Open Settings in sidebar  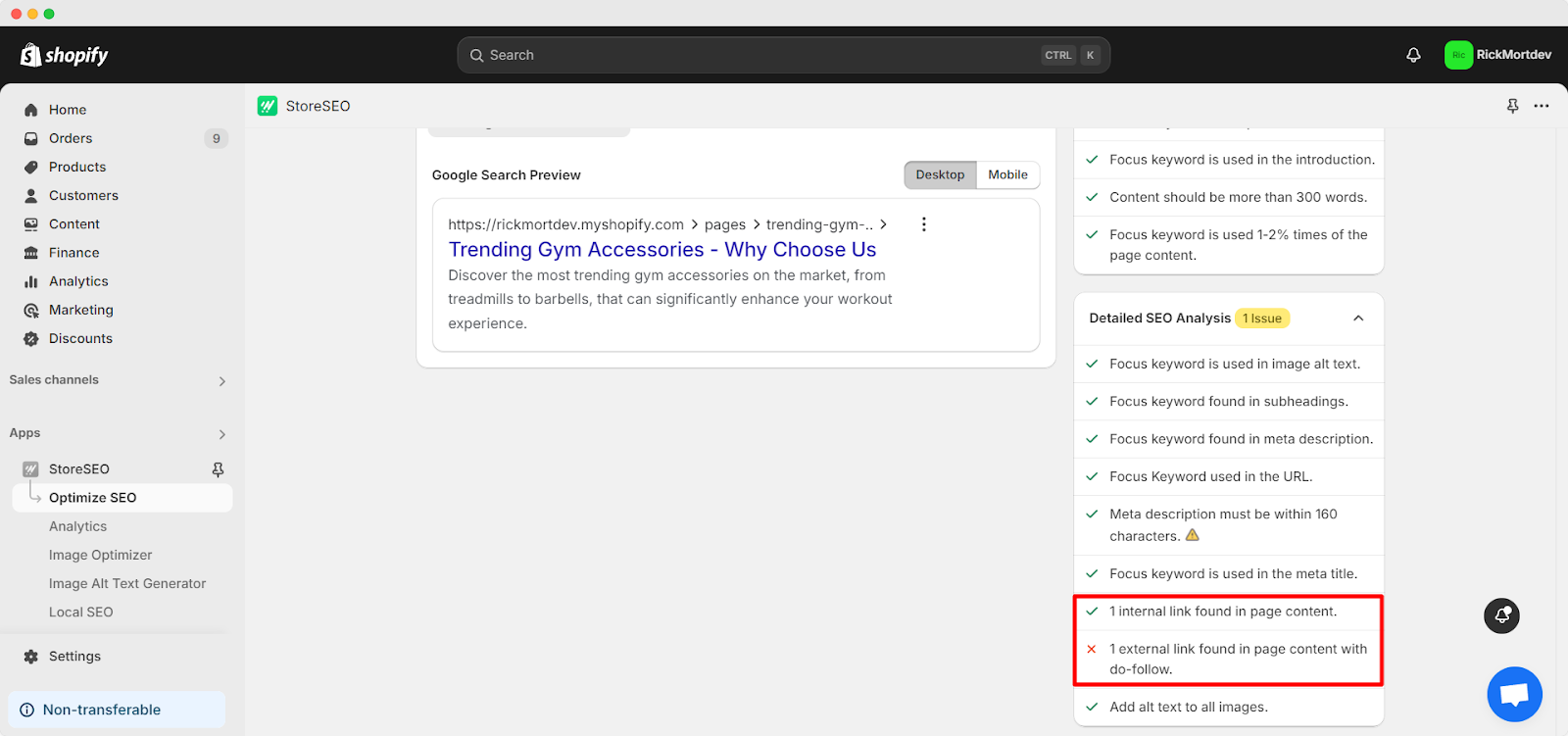[x=74, y=657]
